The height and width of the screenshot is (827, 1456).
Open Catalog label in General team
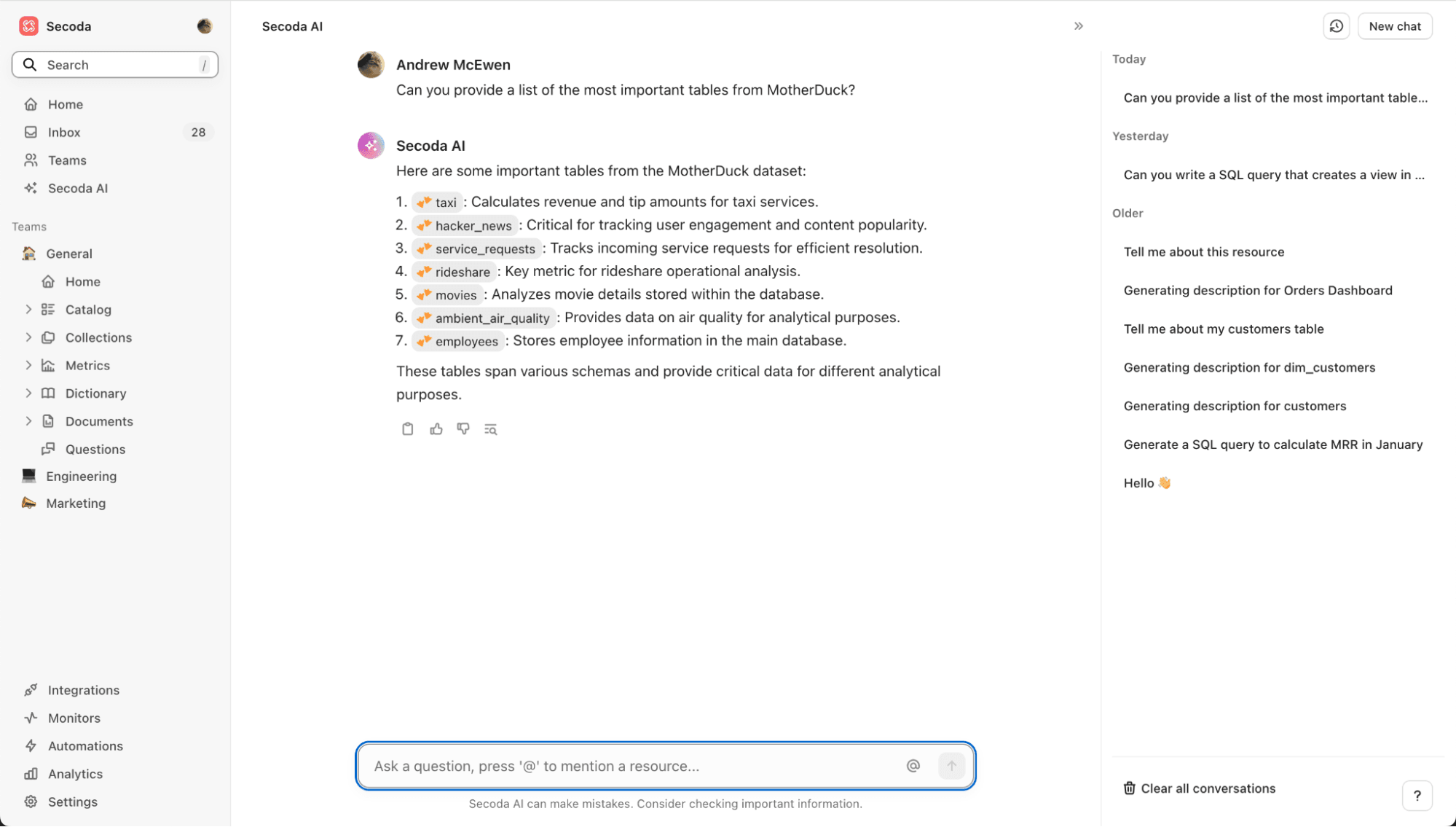tap(88, 310)
